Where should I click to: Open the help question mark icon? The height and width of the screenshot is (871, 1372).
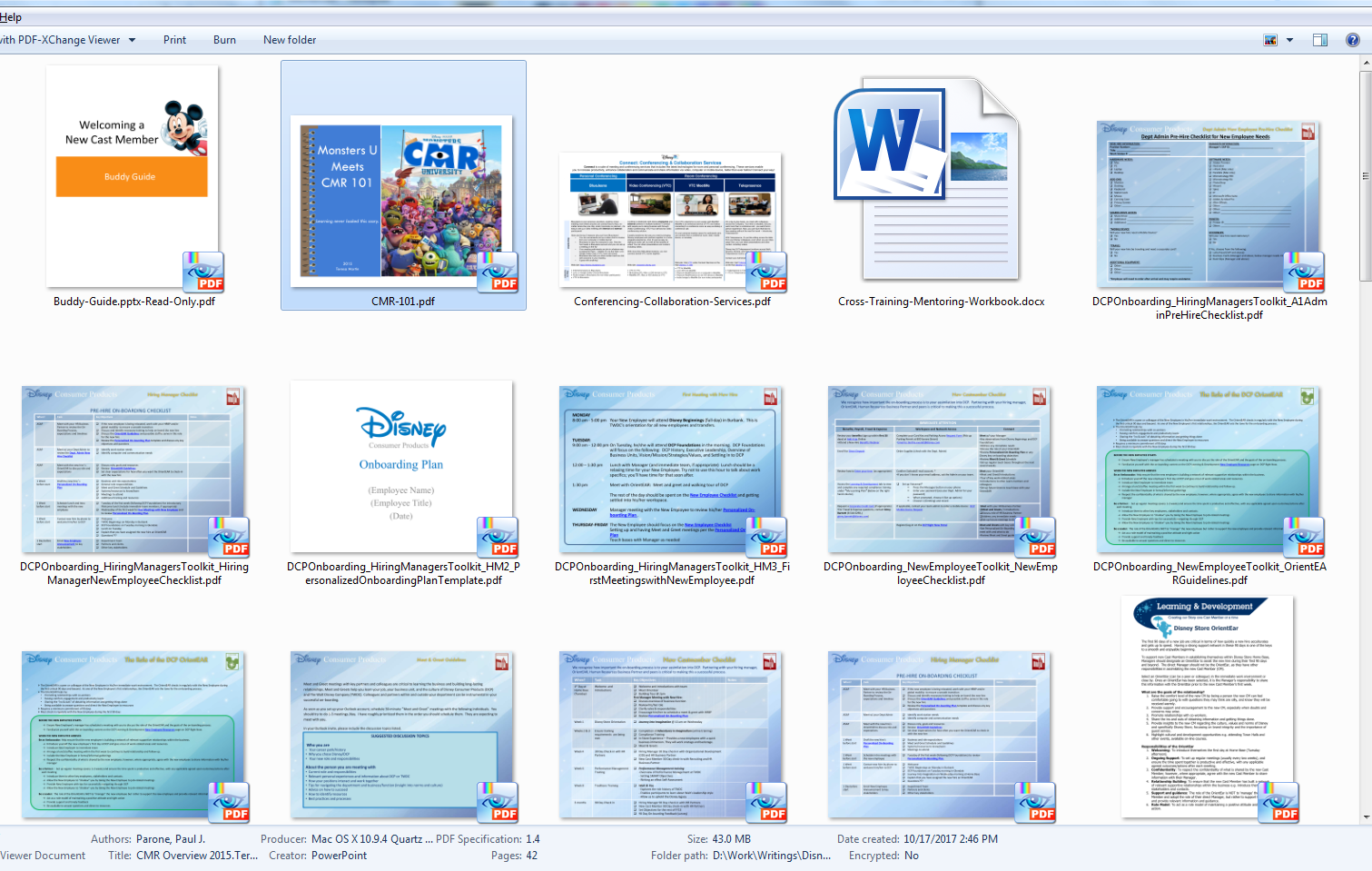click(x=1352, y=40)
